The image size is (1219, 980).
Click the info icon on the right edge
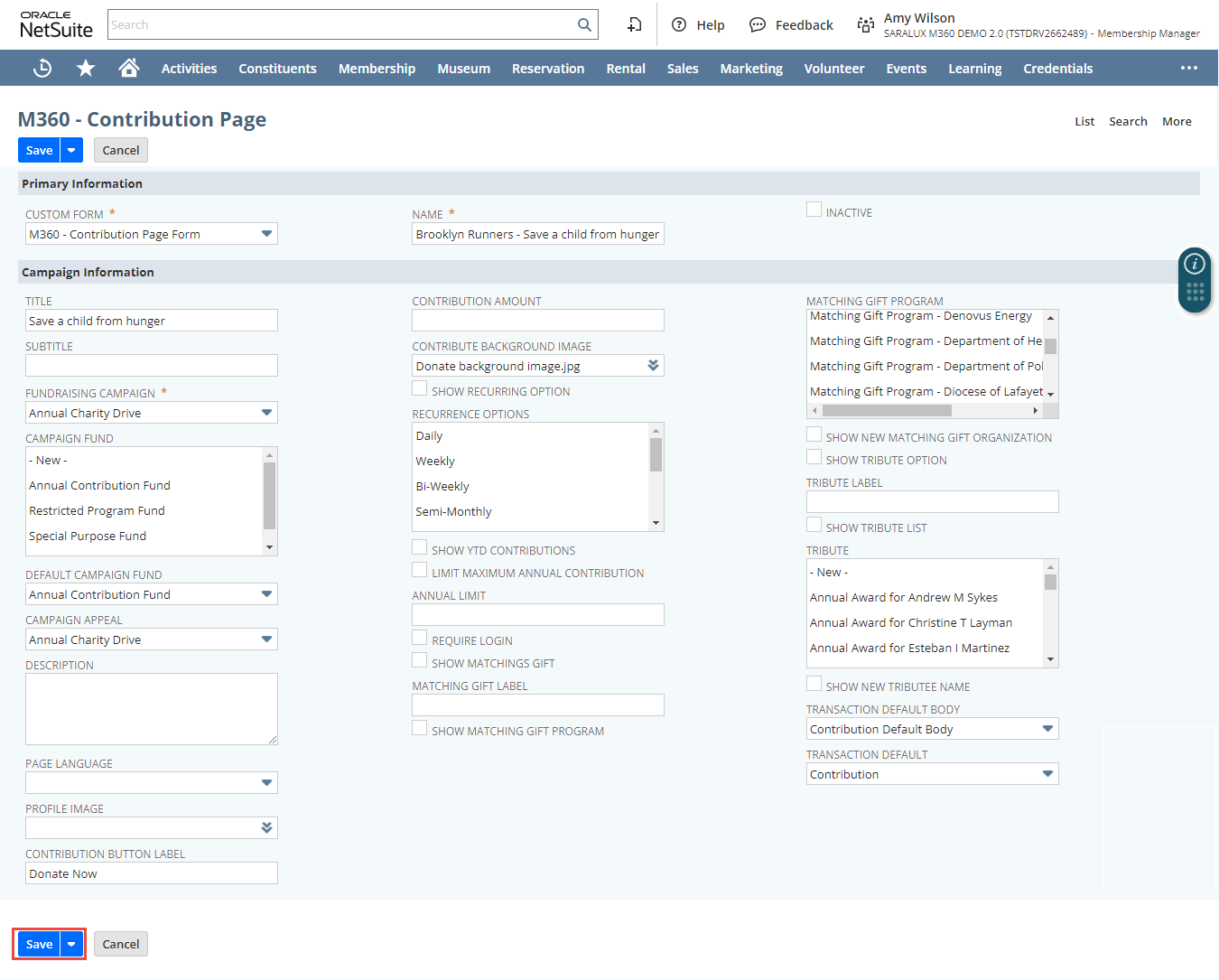[x=1195, y=264]
